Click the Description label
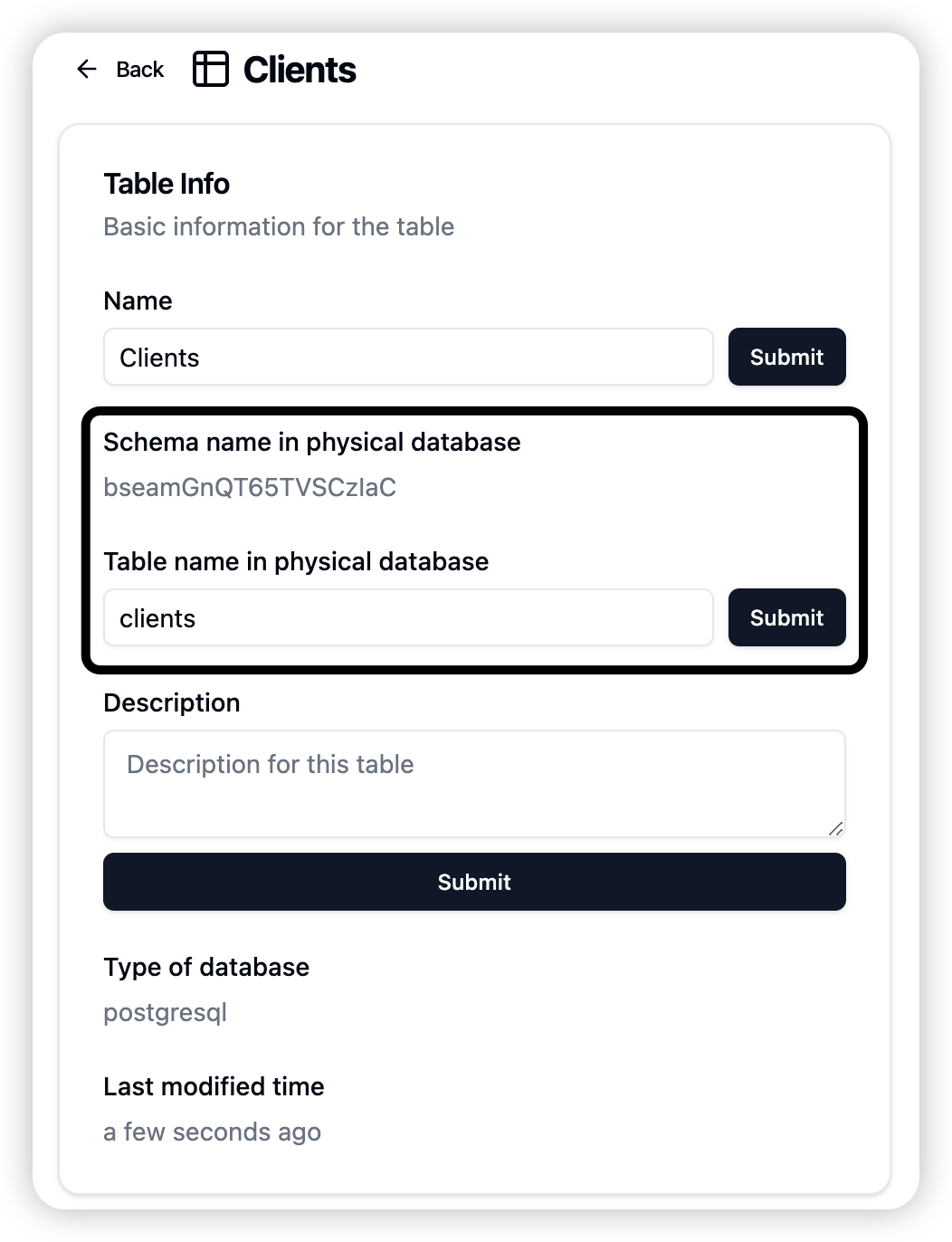 click(172, 702)
